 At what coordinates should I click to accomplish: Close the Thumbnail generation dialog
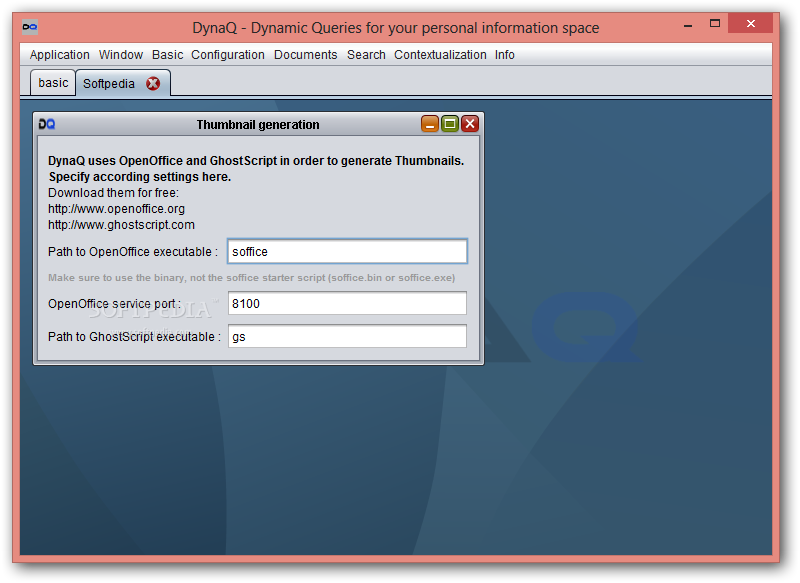coord(469,123)
